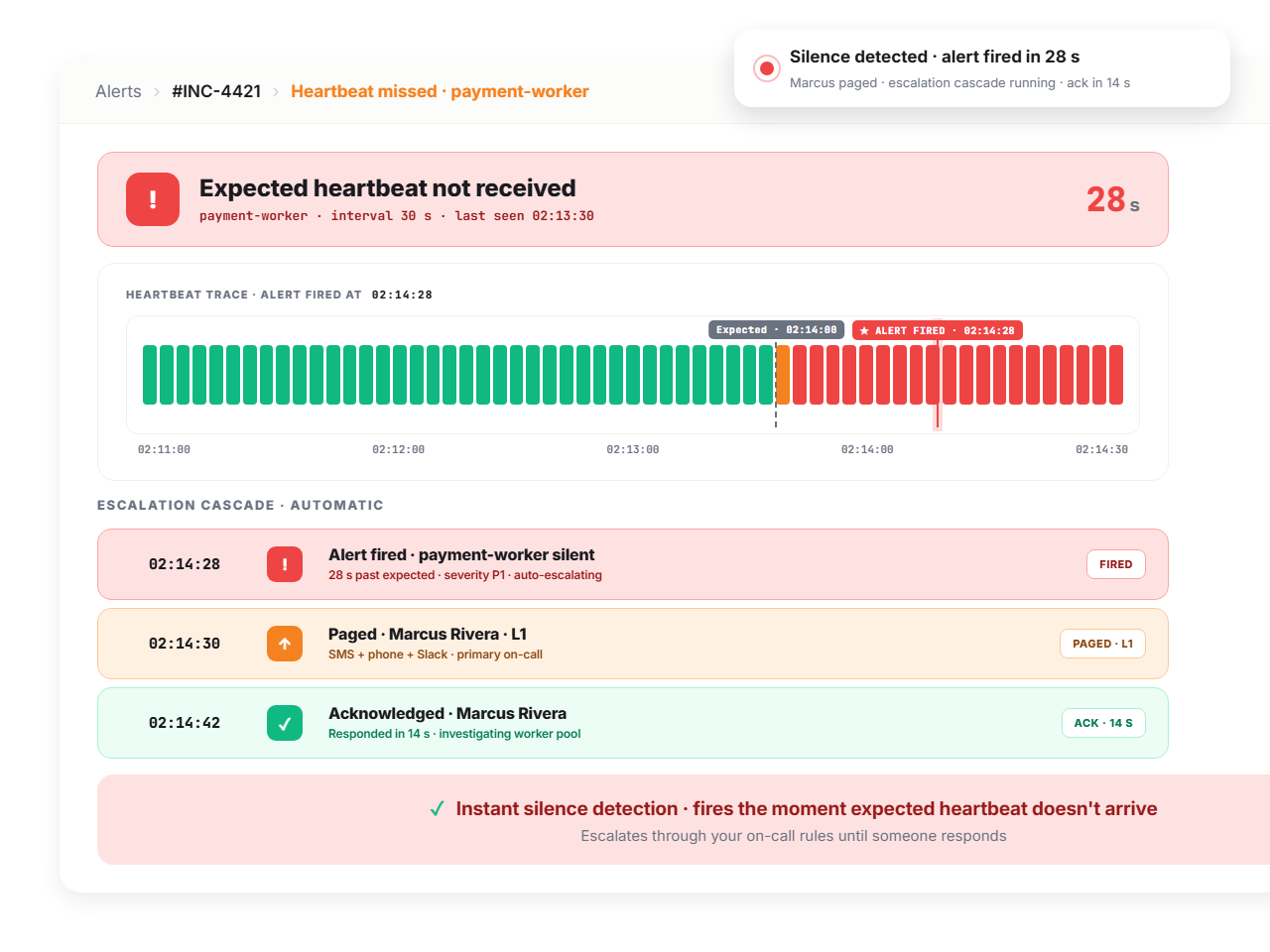Select the Acknowledged Marcus Rivera cascade row
Image resolution: width=1270 pixels, height=952 pixels.
633,723
